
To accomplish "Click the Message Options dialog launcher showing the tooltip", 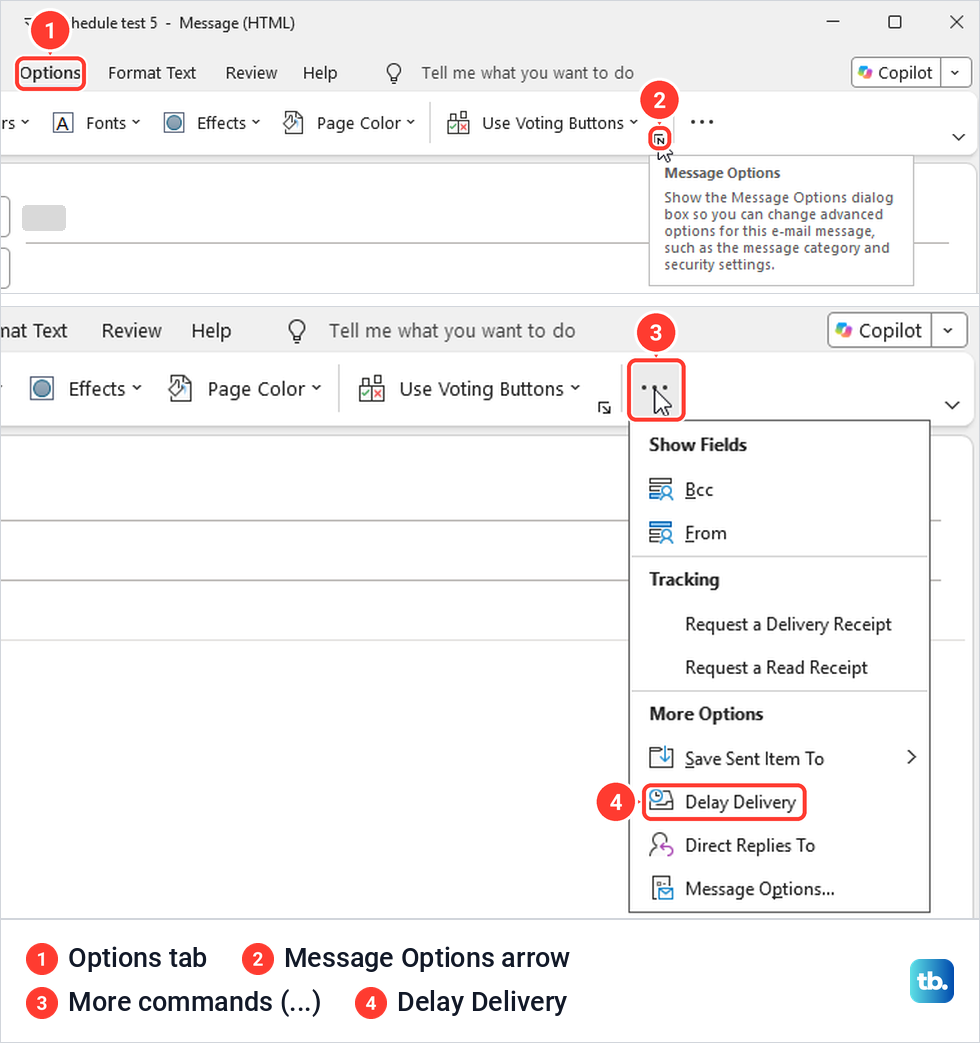I will pyautogui.click(x=659, y=139).
